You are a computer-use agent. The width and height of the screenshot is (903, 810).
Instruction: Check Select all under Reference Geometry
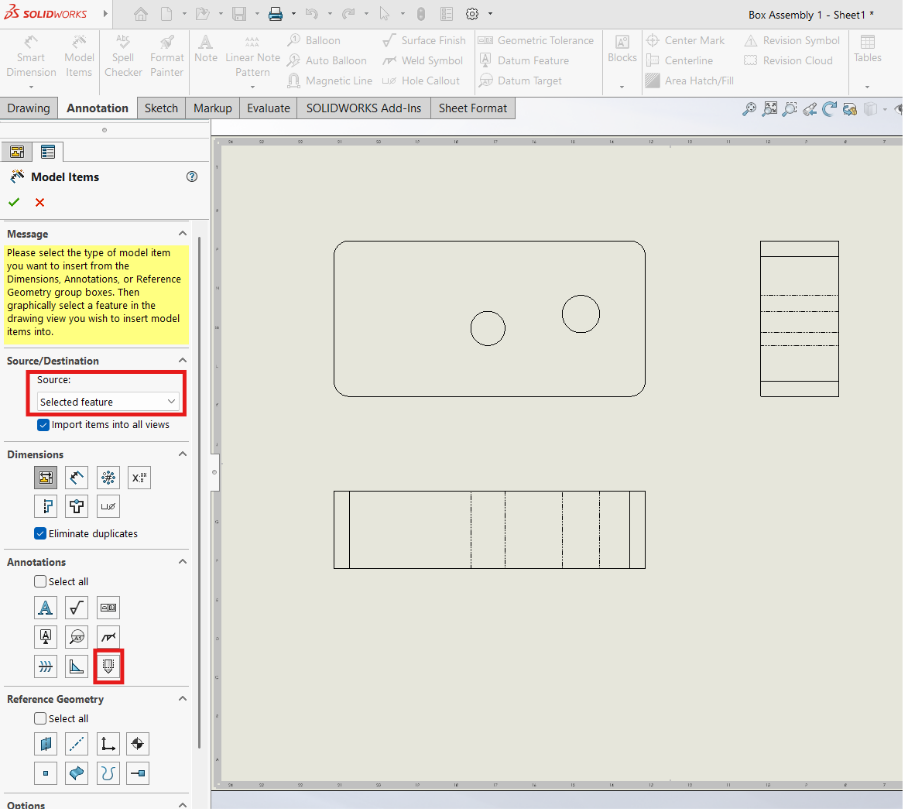pos(40,718)
